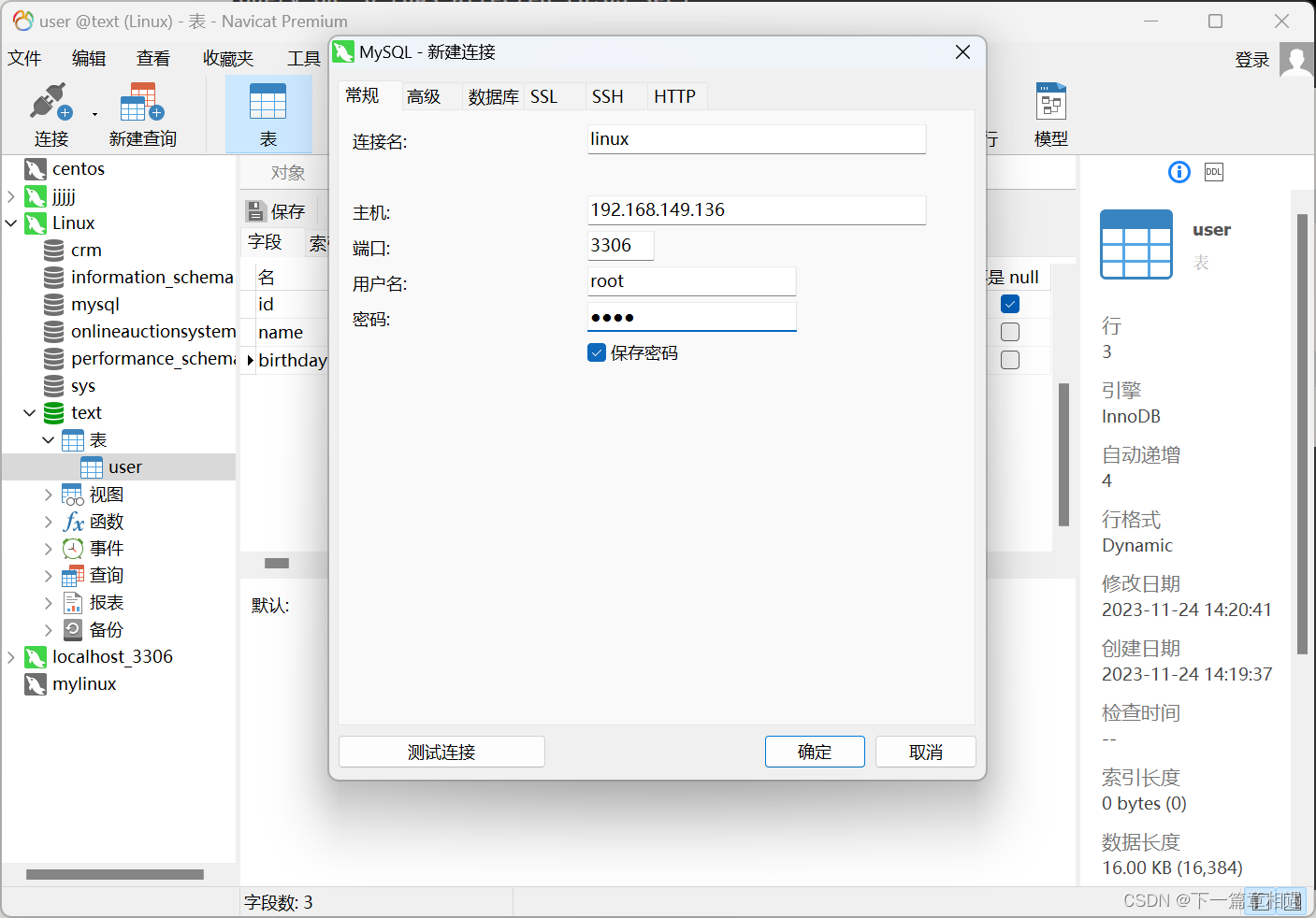Select the mylinux connection icon
Image resolution: width=1316 pixels, height=918 pixels.
tap(36, 684)
